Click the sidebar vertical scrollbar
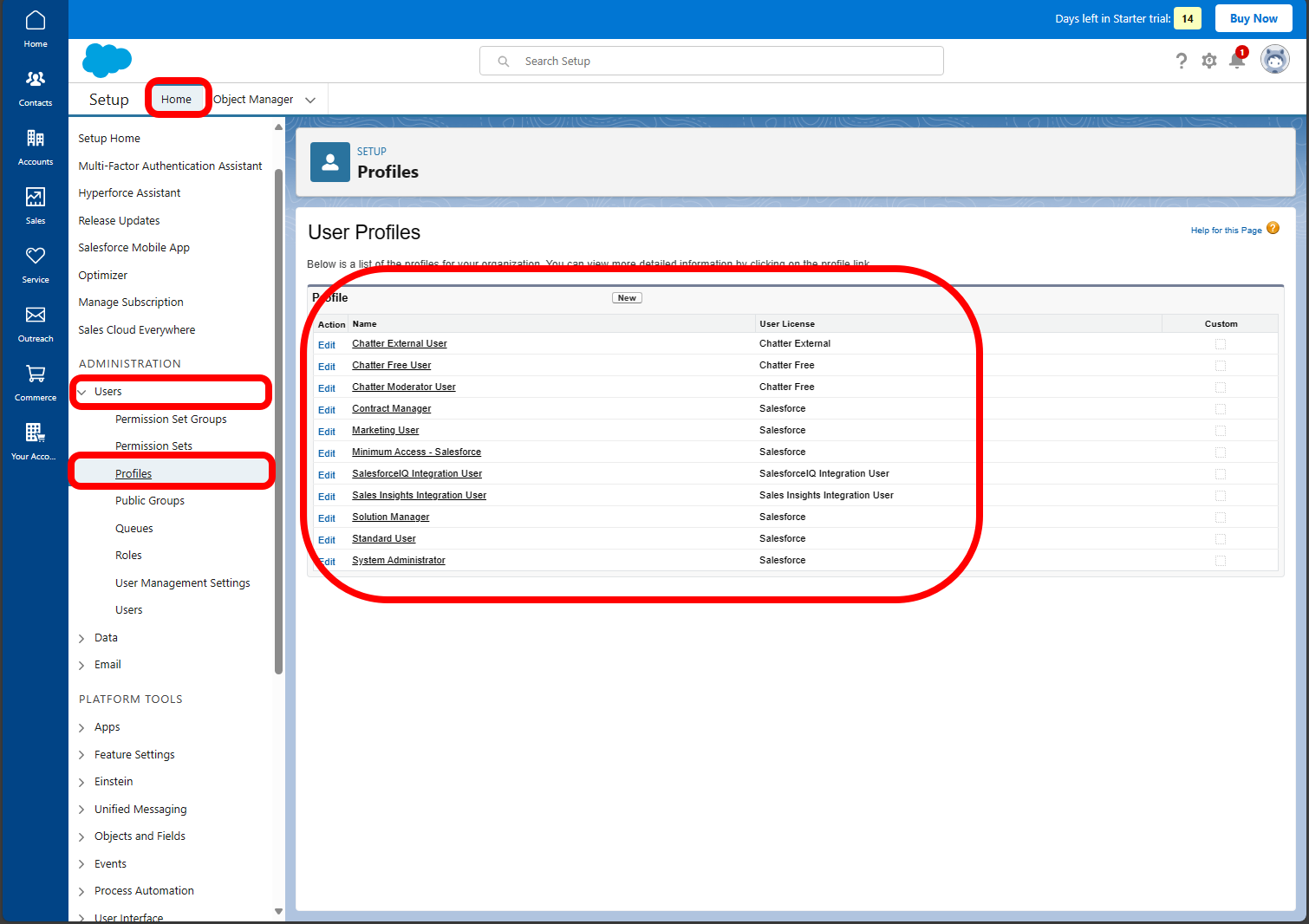The image size is (1309, 924). [x=278, y=420]
